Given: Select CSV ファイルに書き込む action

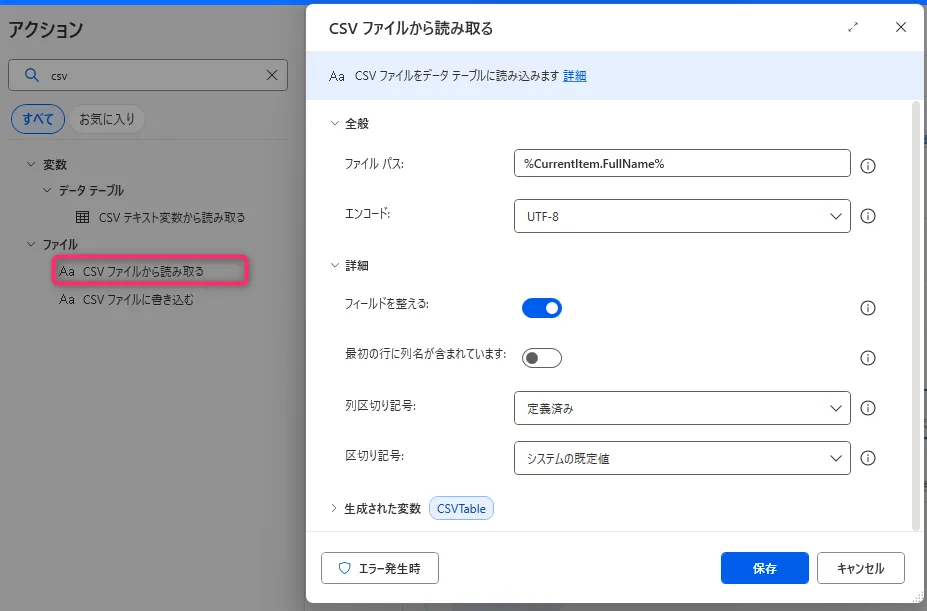Looking at the screenshot, I should pos(138,299).
